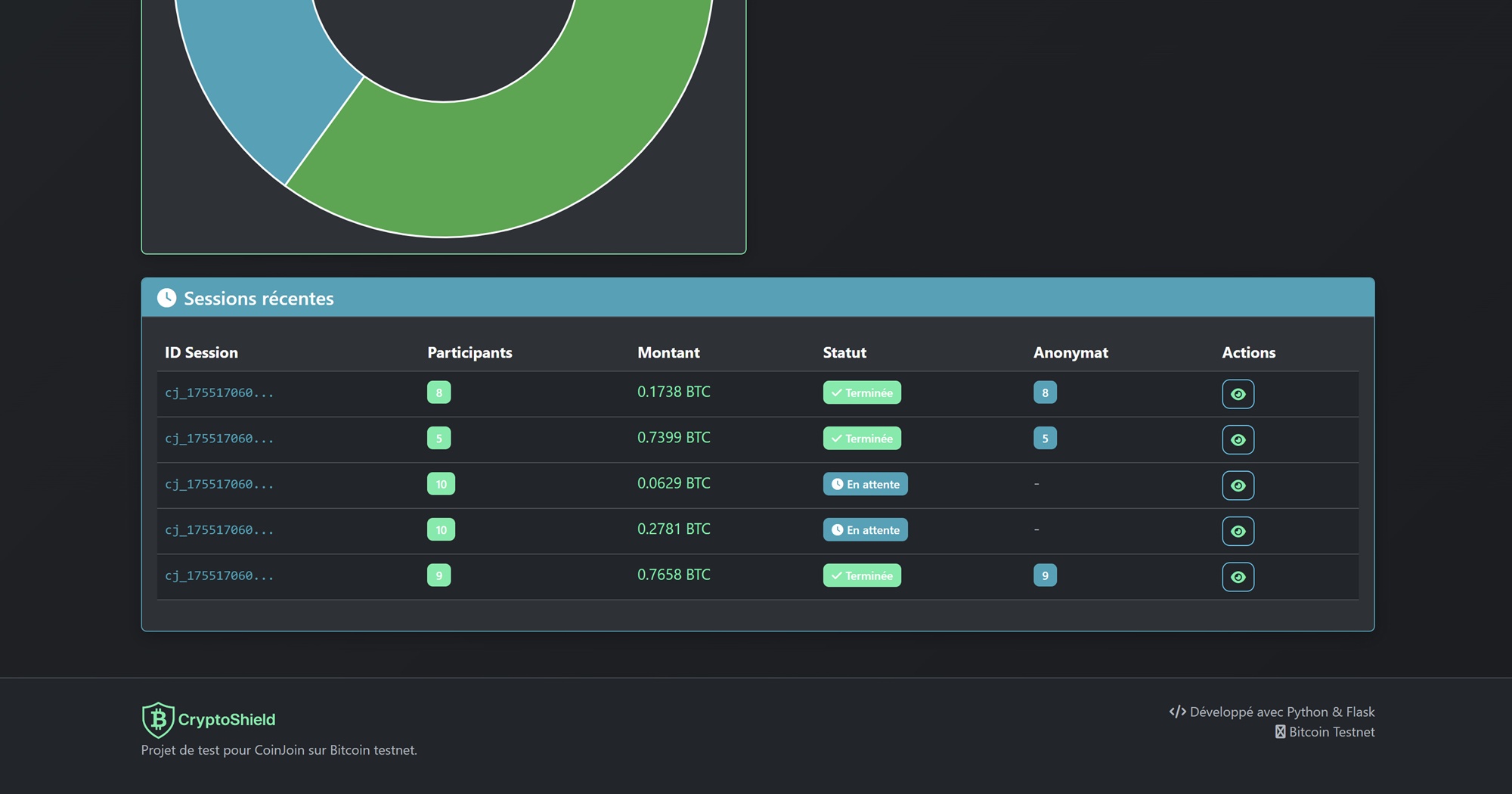1512x794 pixels.
Task: Click the clock icon in Sessions récentes header
Action: click(167, 298)
